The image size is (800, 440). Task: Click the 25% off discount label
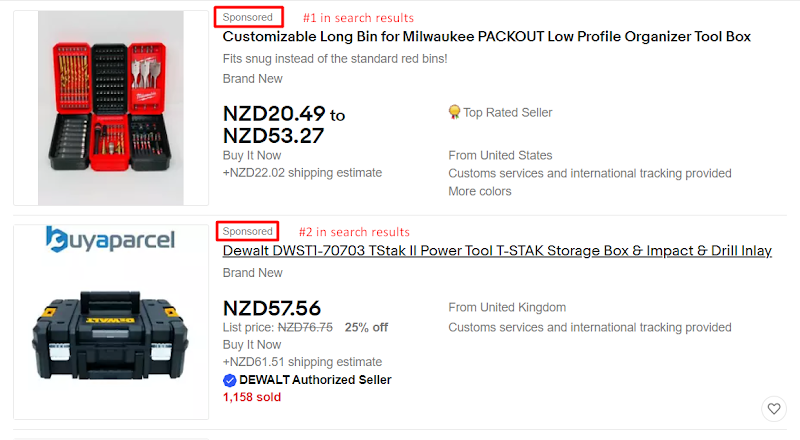click(x=366, y=327)
